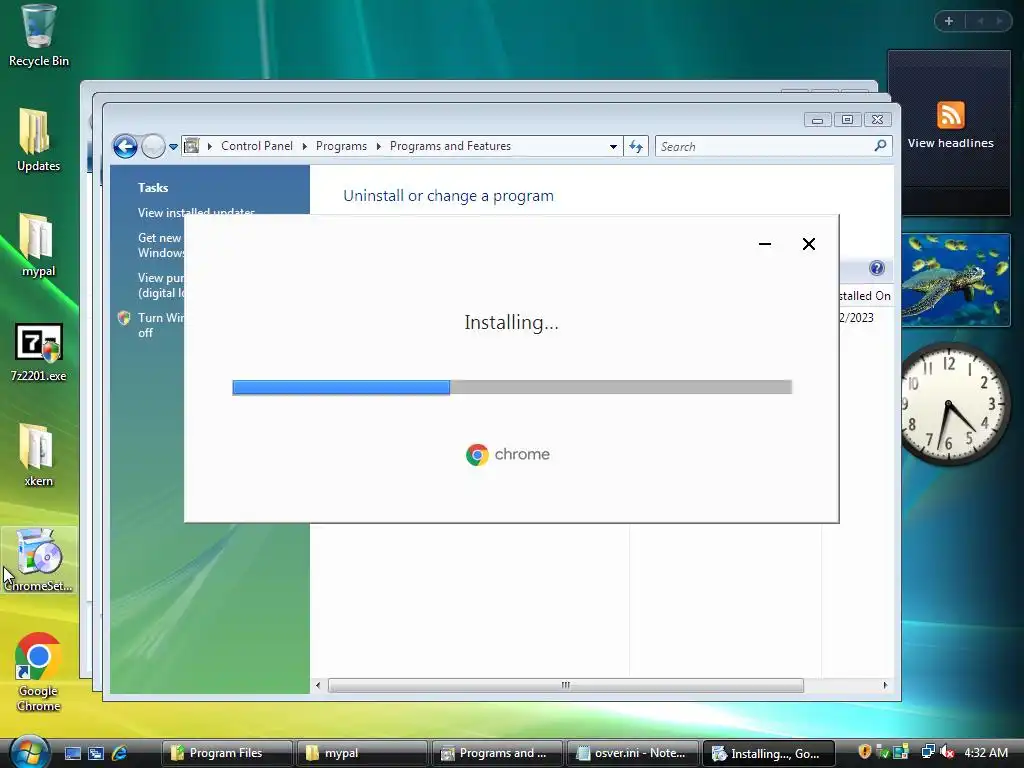Viewport: 1024px width, 768px height.
Task: Click View installed updates task link
Action: tap(196, 212)
